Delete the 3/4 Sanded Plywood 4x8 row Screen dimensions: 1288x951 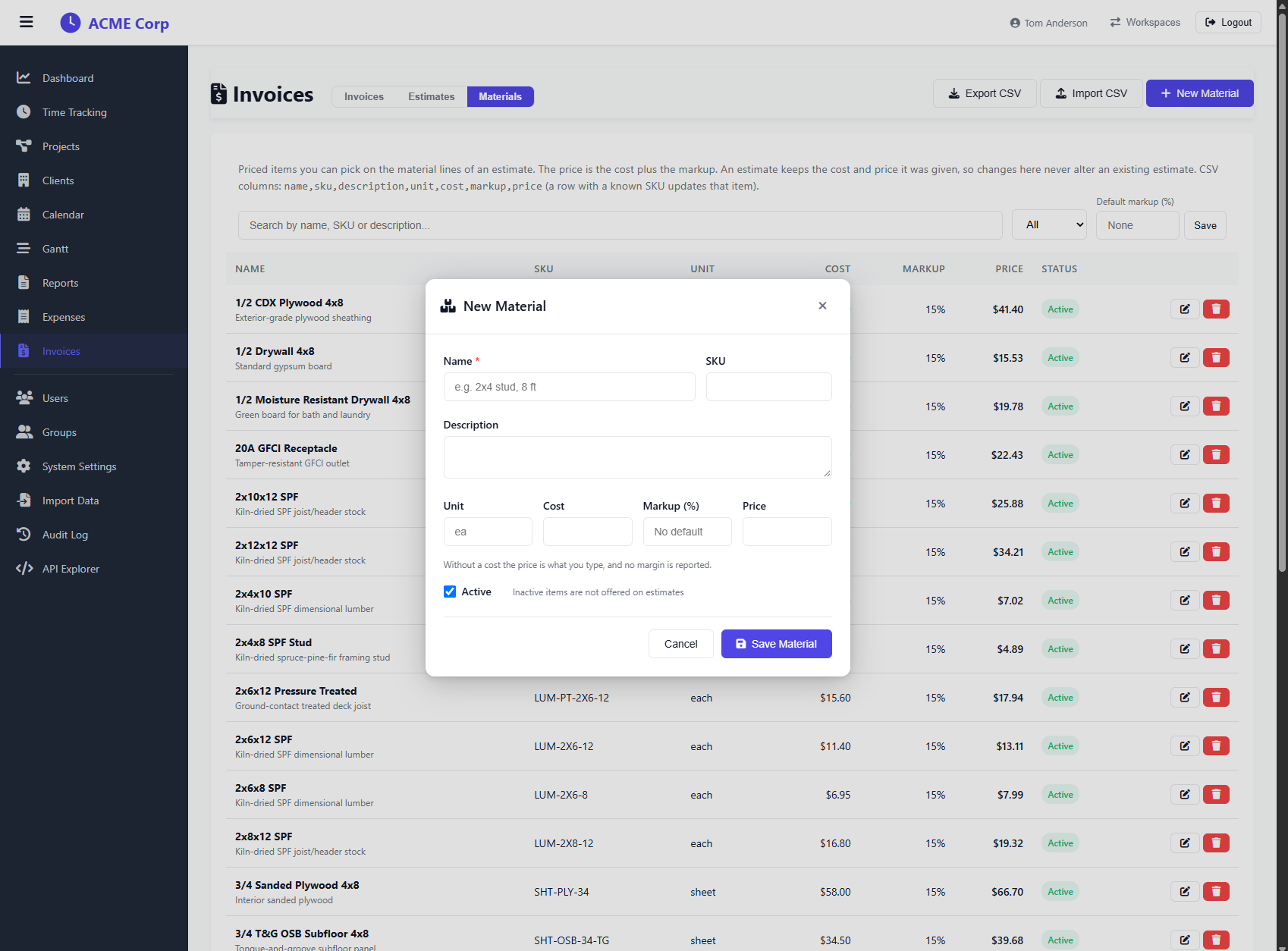tap(1216, 892)
